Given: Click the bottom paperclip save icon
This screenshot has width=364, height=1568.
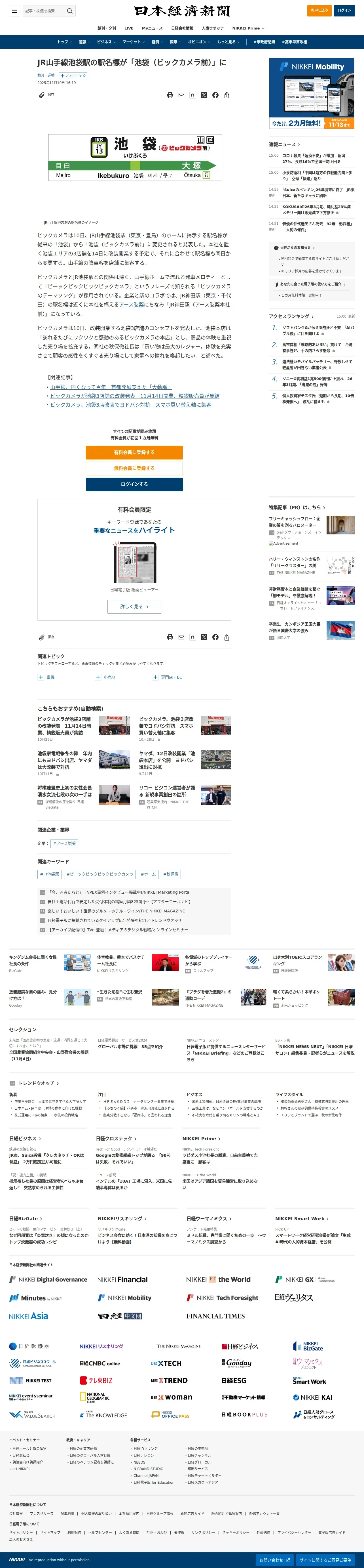Looking at the screenshot, I should click(41, 637).
